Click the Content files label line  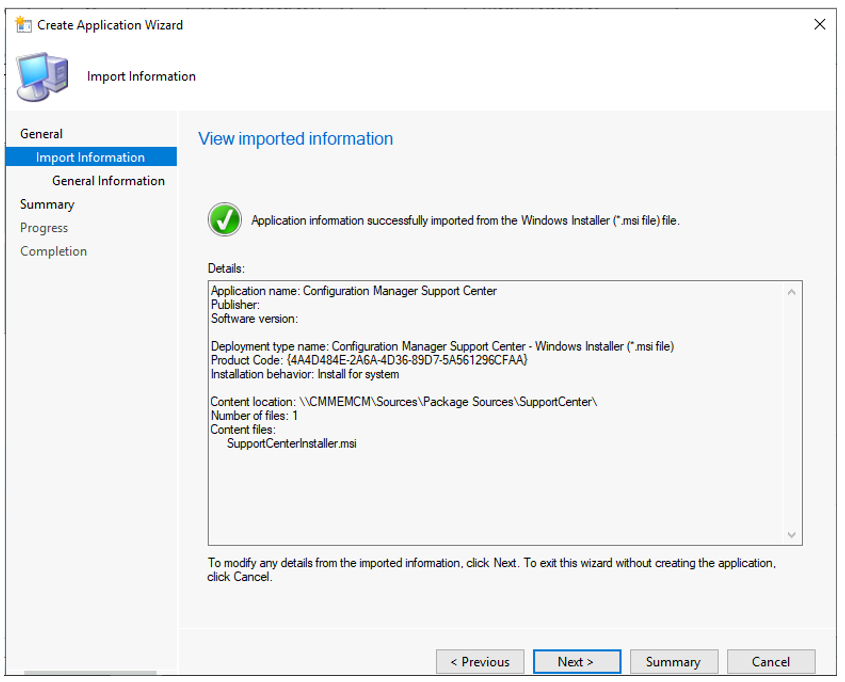(x=243, y=429)
